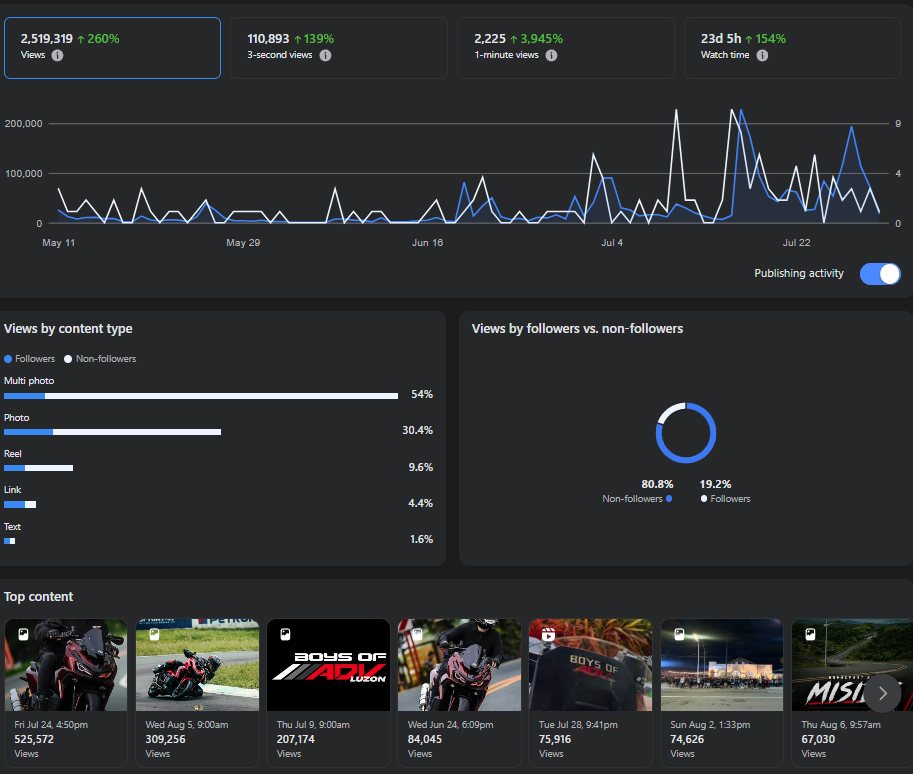Image resolution: width=913 pixels, height=774 pixels.
Task: Switch to the 3-second views metric card
Action: [339, 48]
